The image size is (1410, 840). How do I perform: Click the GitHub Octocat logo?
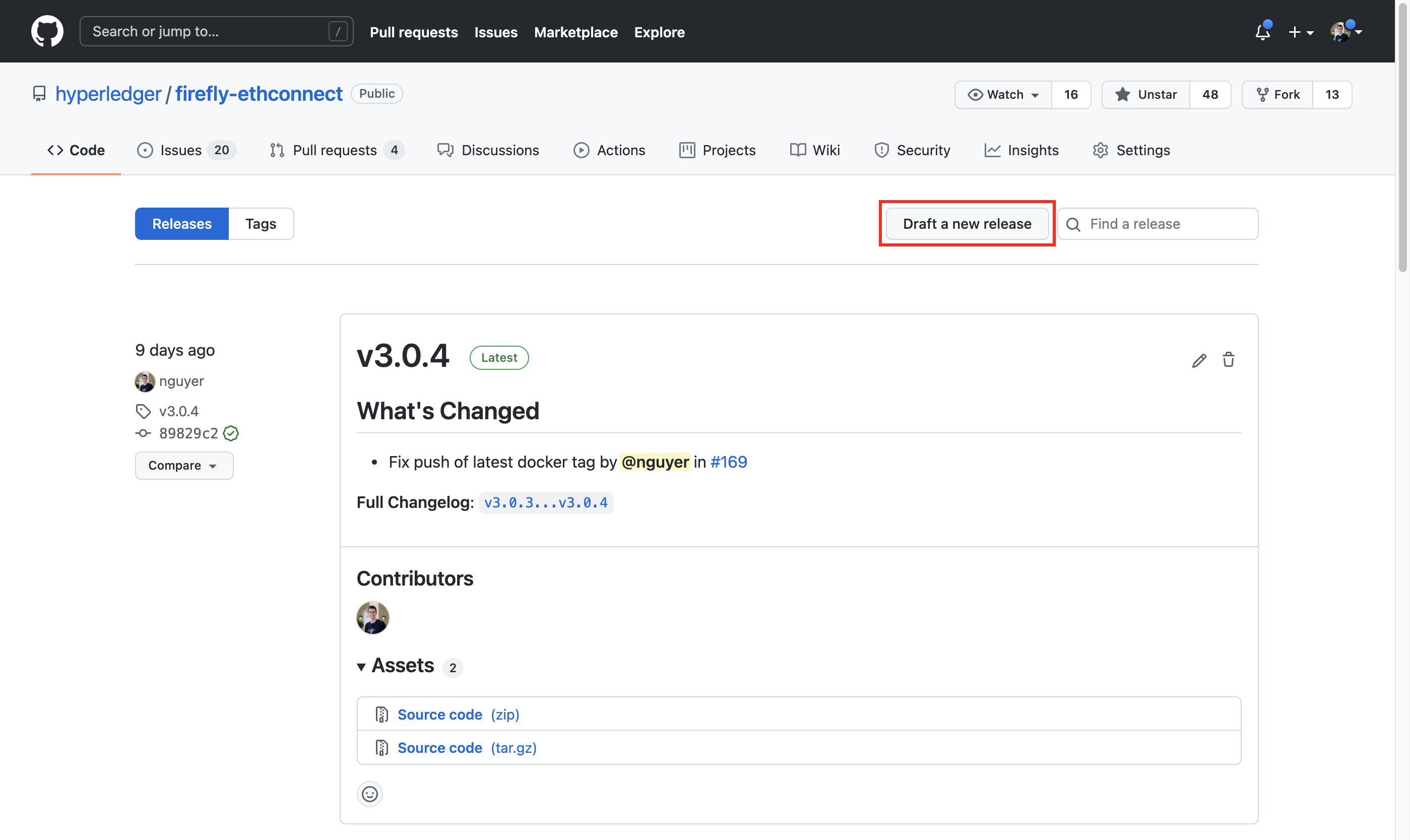tap(47, 31)
